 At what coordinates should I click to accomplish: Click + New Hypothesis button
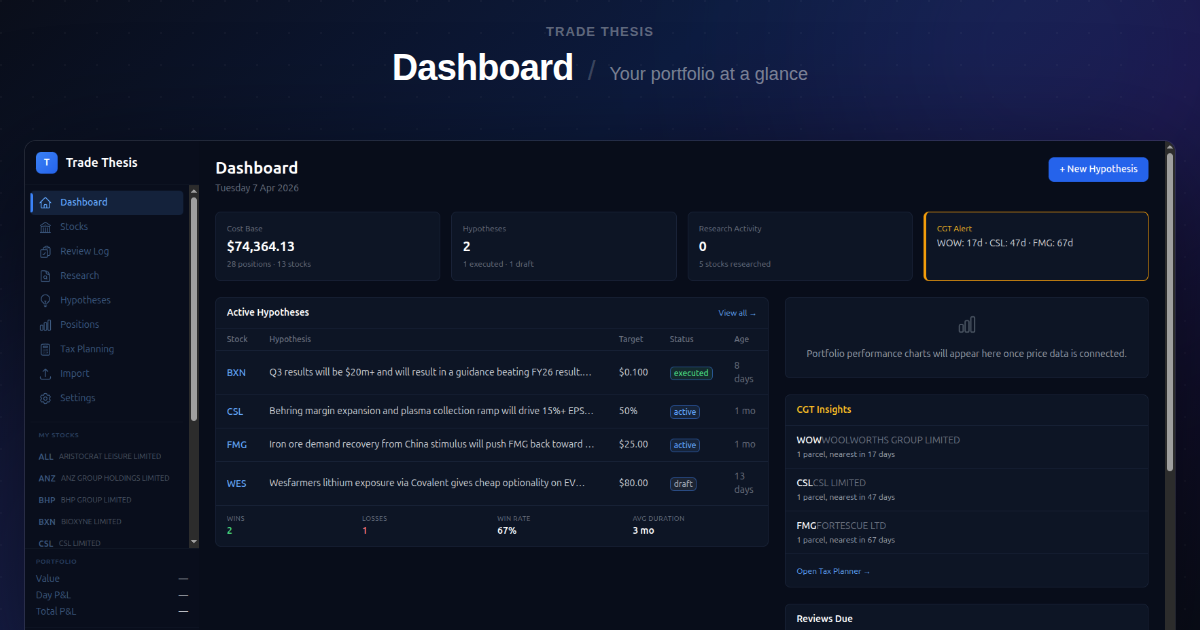pyautogui.click(x=1098, y=169)
